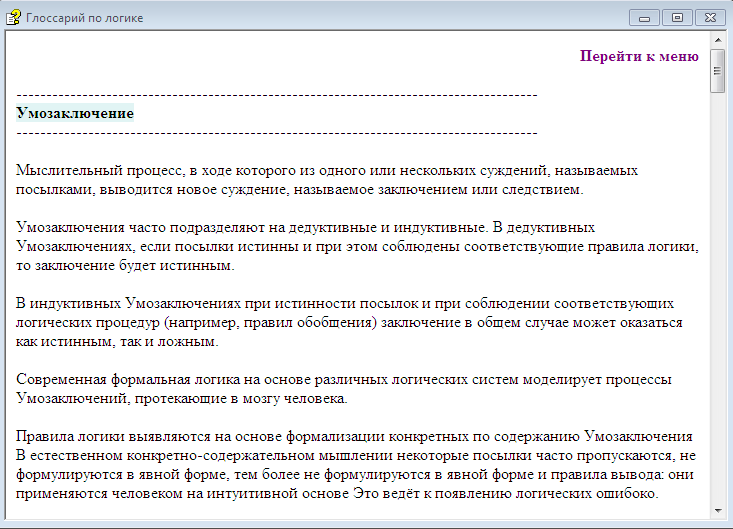The height and width of the screenshot is (529, 733).
Task: Click the help icon in the title bar
Action: tap(14, 18)
